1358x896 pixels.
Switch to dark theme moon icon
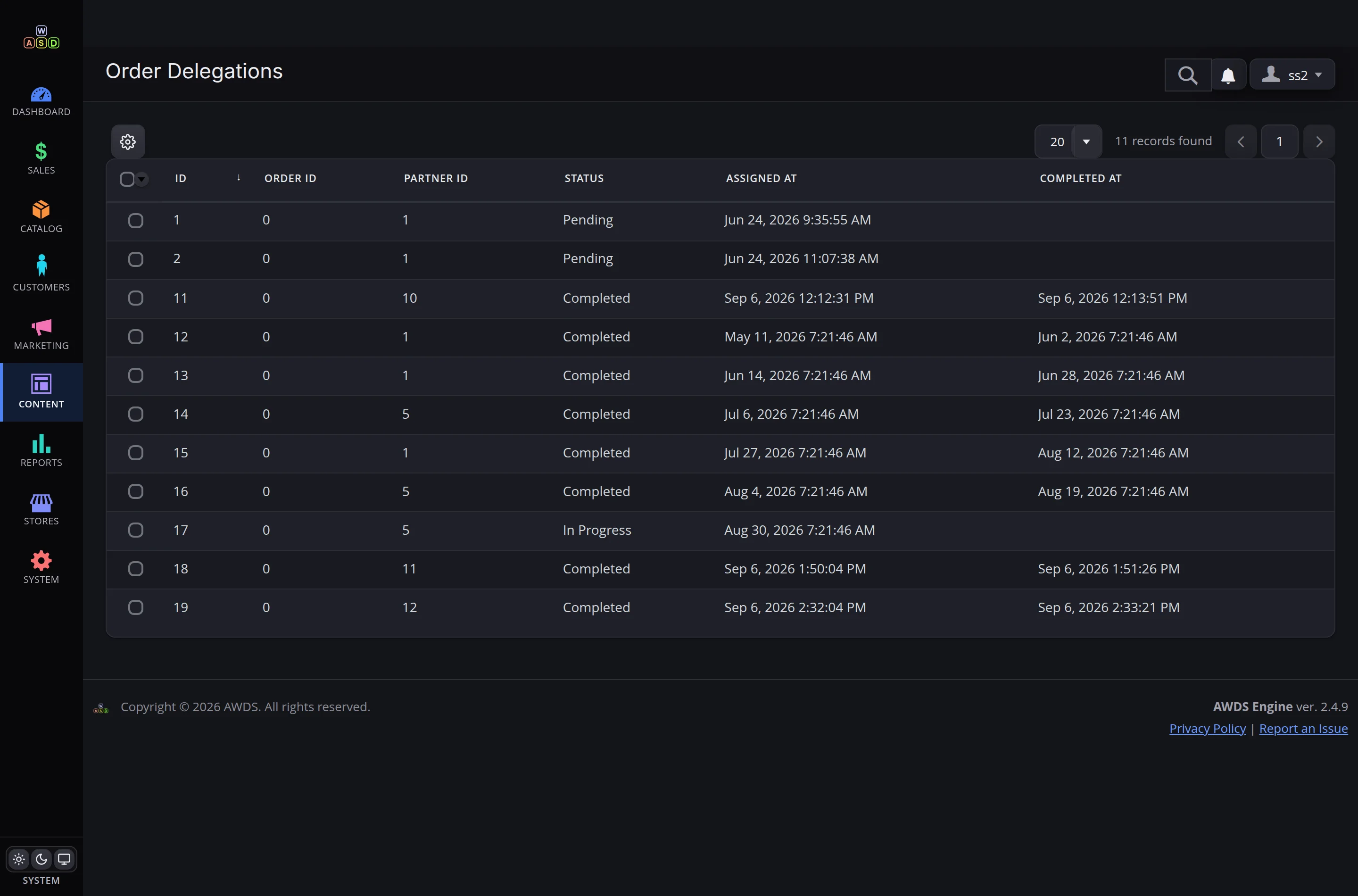point(41,859)
